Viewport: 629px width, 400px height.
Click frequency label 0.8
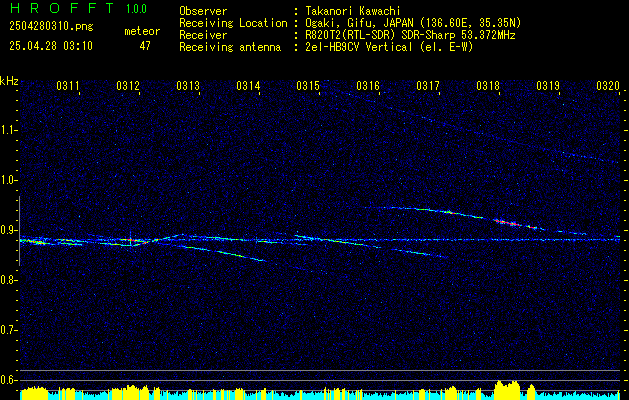8,280
